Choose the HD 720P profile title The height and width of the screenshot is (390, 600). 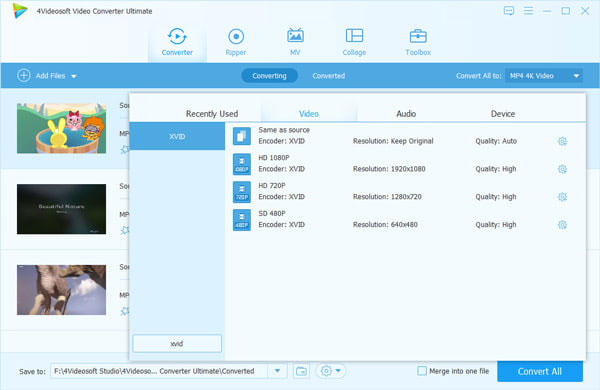point(272,186)
